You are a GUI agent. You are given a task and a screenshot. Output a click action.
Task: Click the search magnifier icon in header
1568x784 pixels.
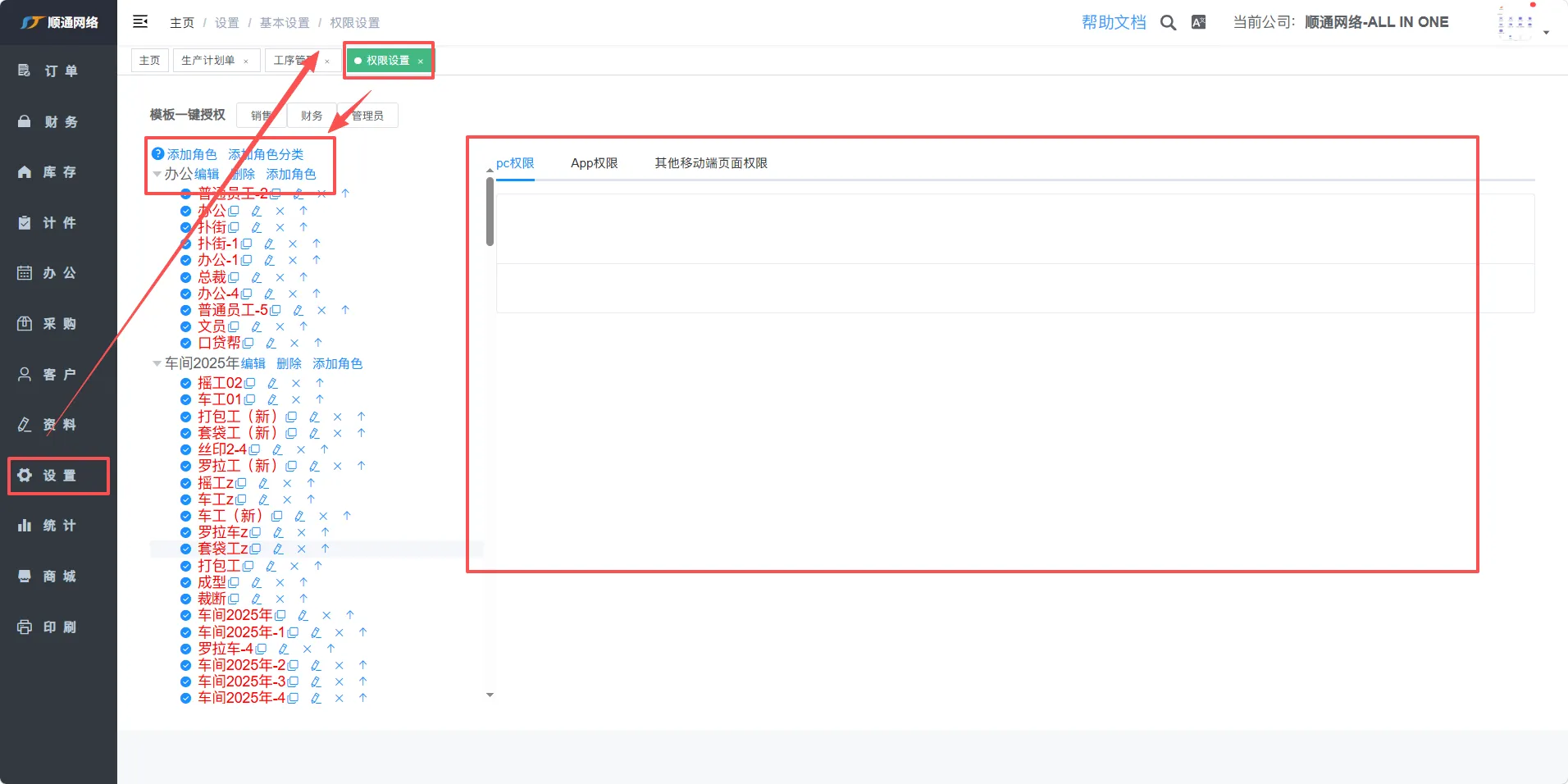pyautogui.click(x=1168, y=23)
